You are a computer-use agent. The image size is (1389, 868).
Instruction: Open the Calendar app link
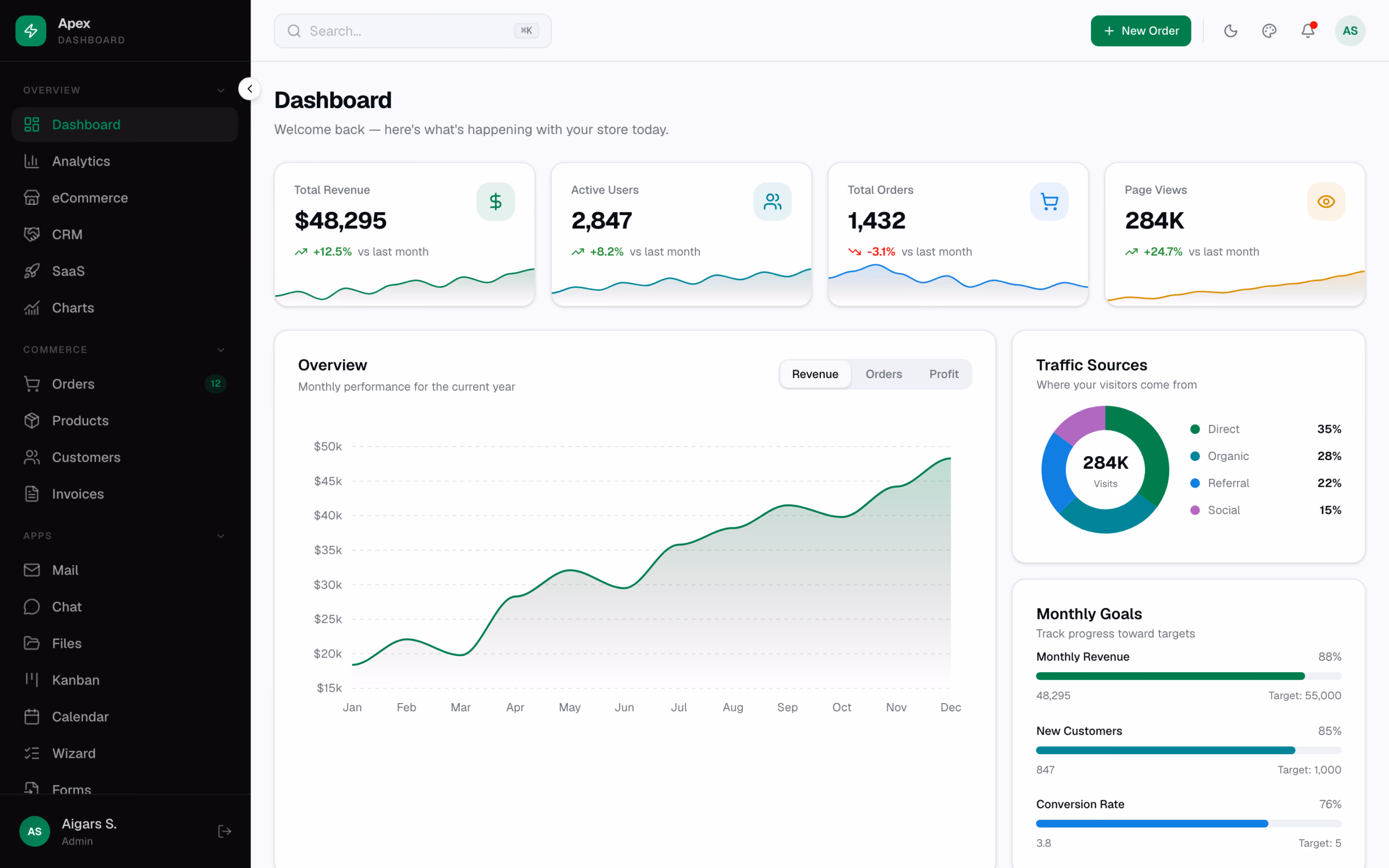click(x=125, y=717)
